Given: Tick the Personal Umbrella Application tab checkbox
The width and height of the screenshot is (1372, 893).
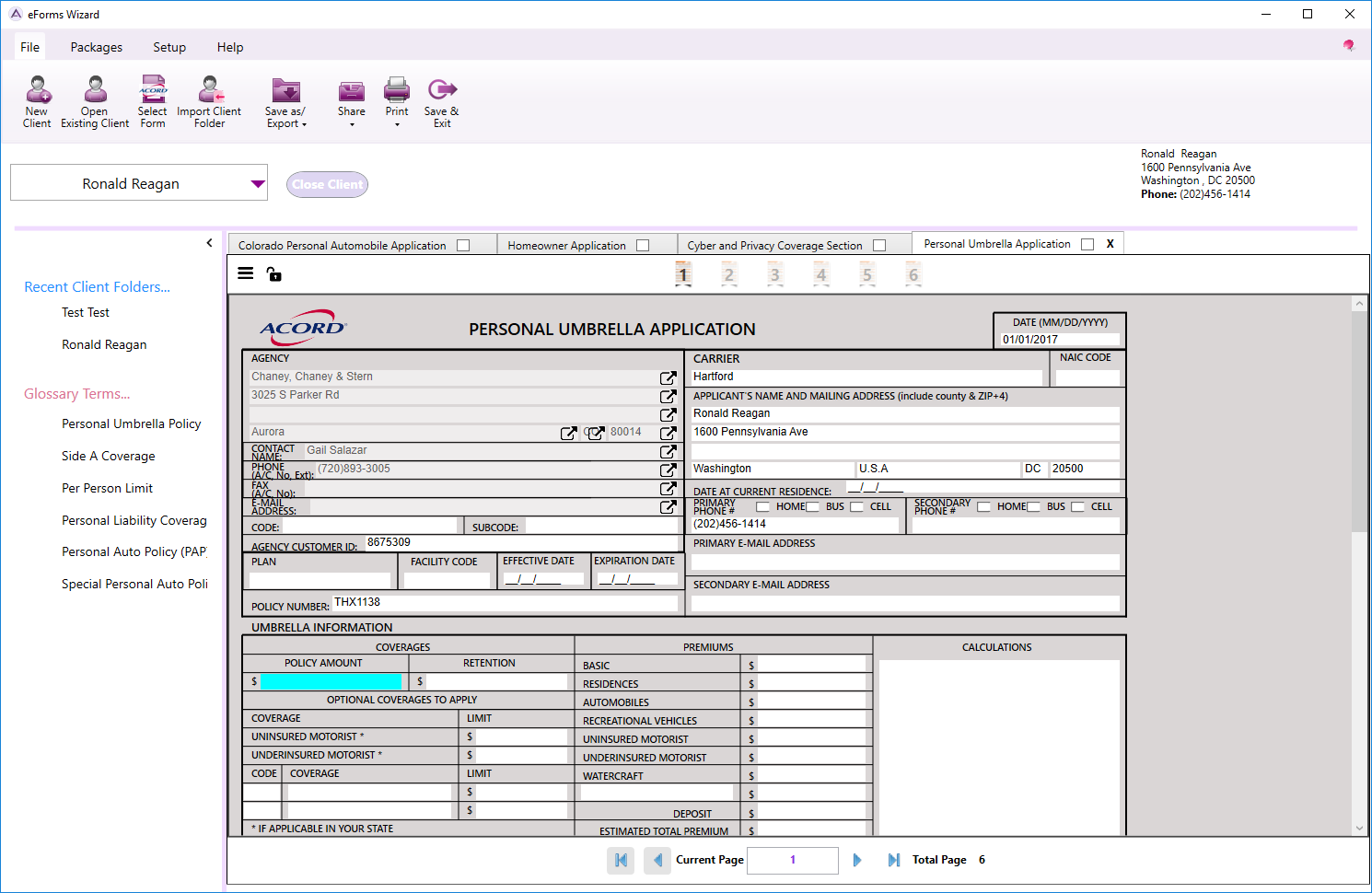Looking at the screenshot, I should [x=1087, y=244].
